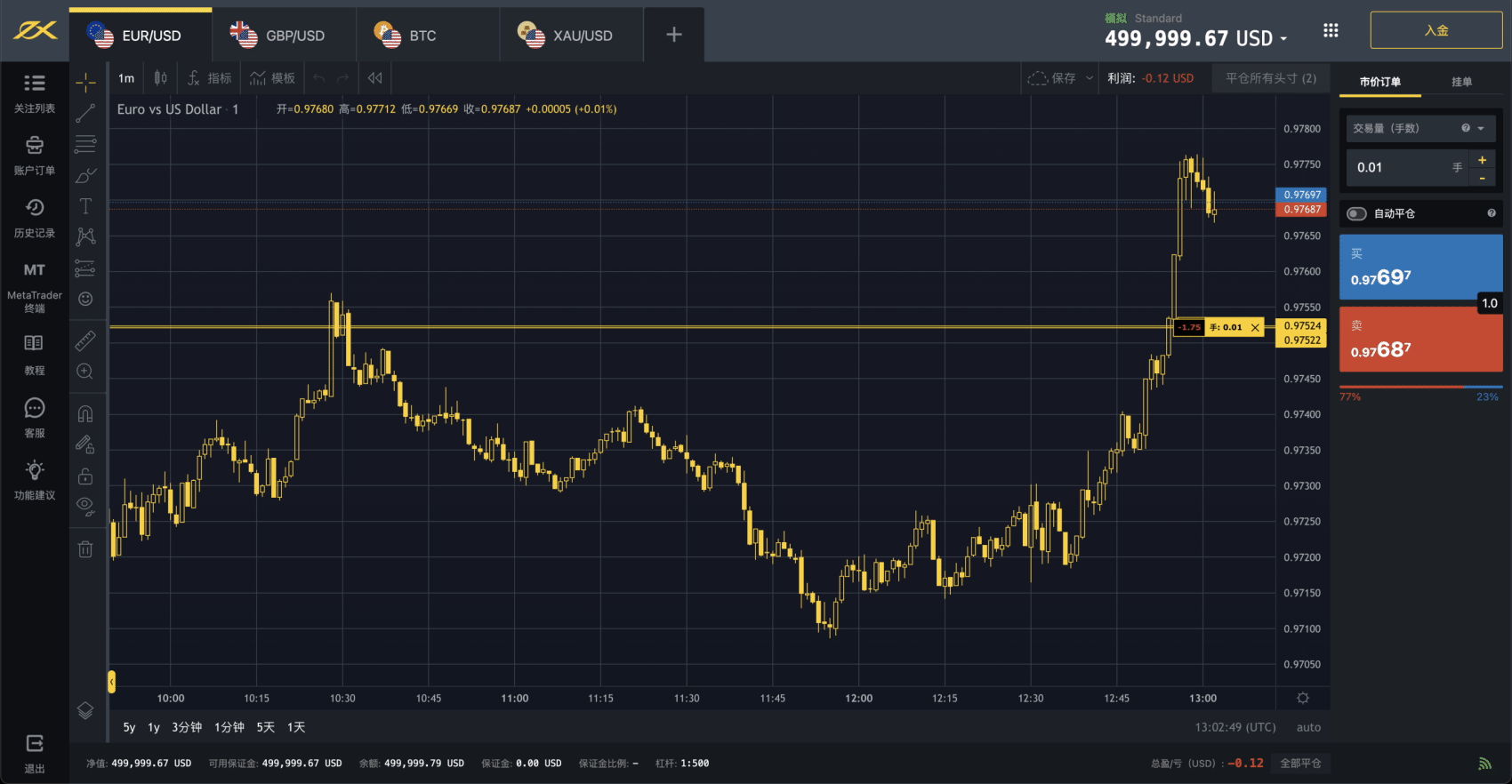Toggle the auto close position switch
This screenshot has width=1512, height=784.
pyautogui.click(x=1356, y=213)
